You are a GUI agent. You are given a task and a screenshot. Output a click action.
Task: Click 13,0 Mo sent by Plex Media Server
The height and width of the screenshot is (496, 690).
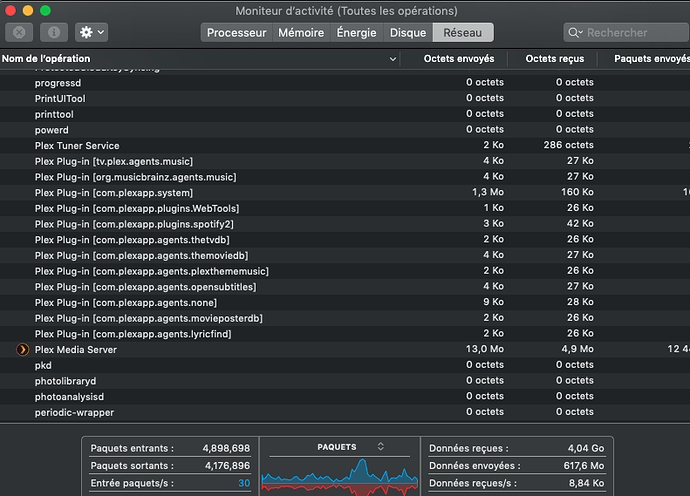click(x=484, y=349)
